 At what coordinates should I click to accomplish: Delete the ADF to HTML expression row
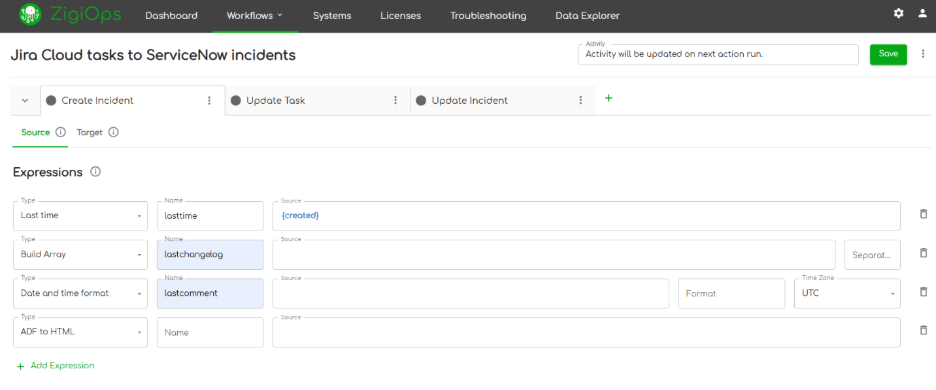[923, 330]
